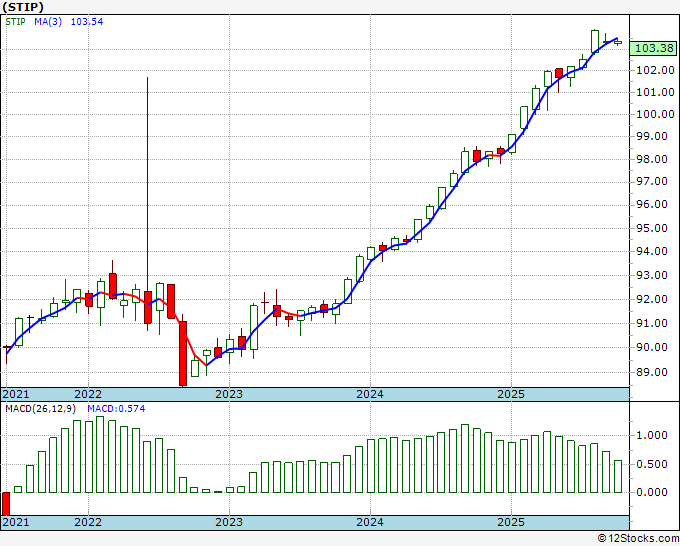The height and width of the screenshot is (546, 680).
Task: Click the 1.000 MACD axis label
Action: click(651, 435)
